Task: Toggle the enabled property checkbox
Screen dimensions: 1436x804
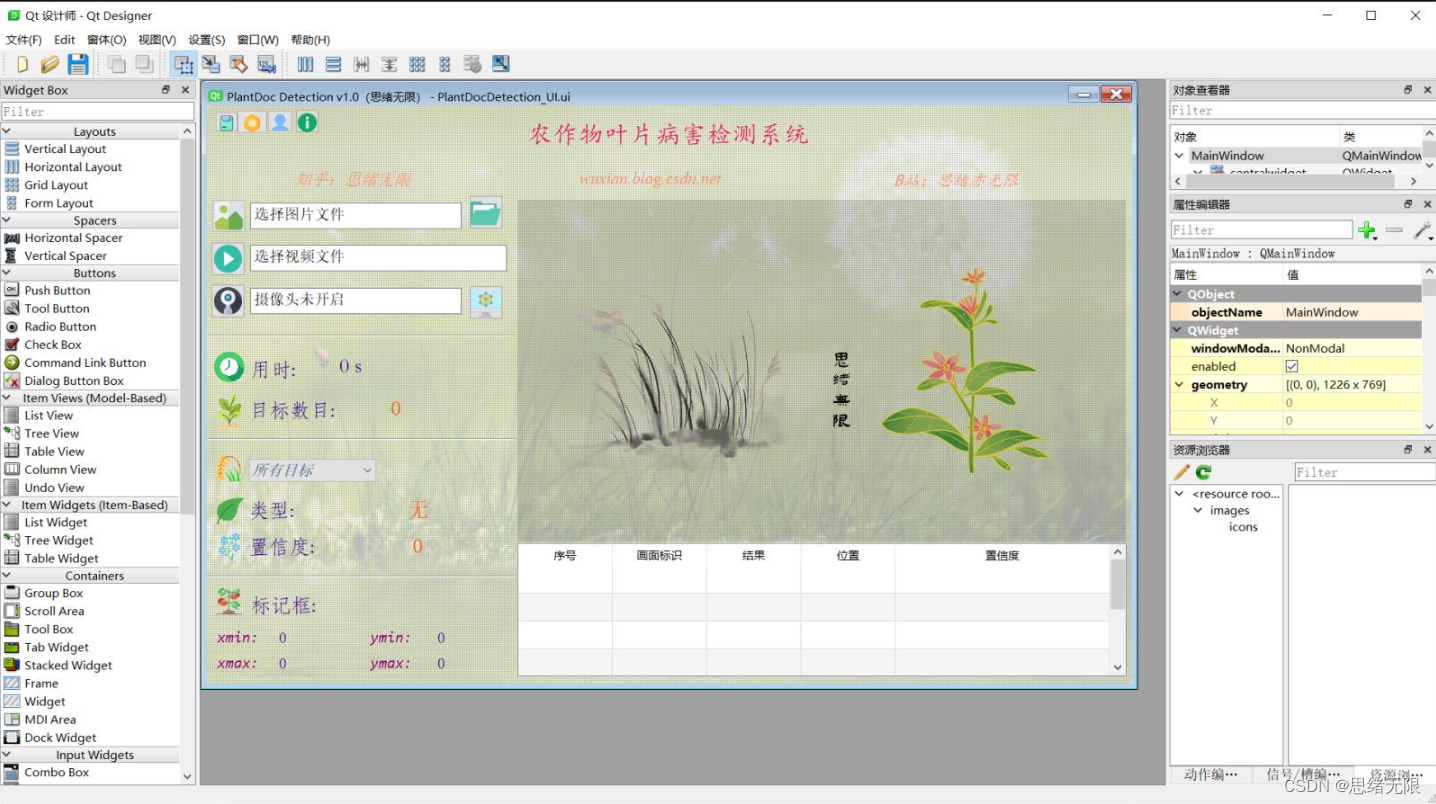Action: point(1291,366)
